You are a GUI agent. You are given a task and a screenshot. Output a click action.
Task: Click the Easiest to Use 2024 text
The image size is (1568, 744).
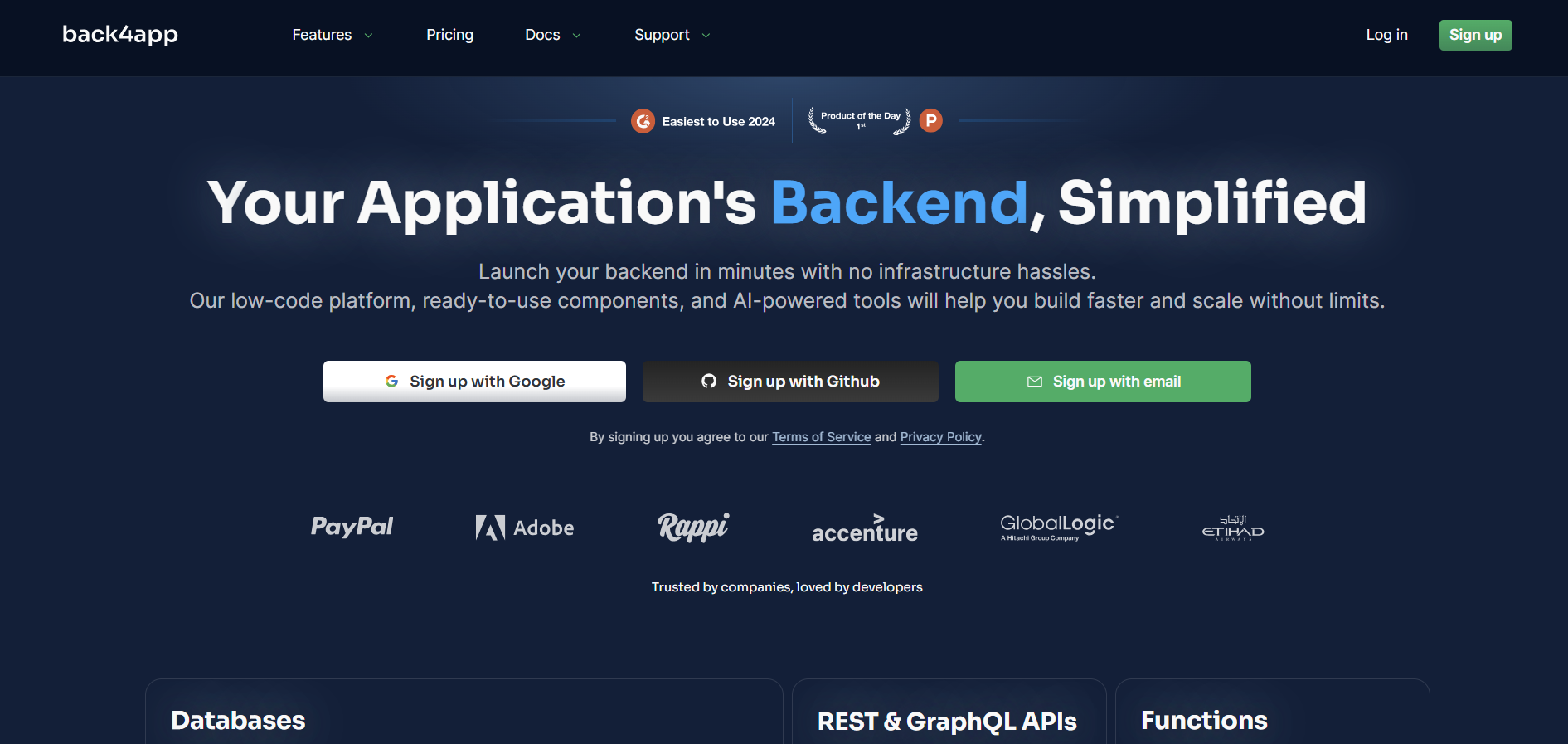click(x=718, y=121)
